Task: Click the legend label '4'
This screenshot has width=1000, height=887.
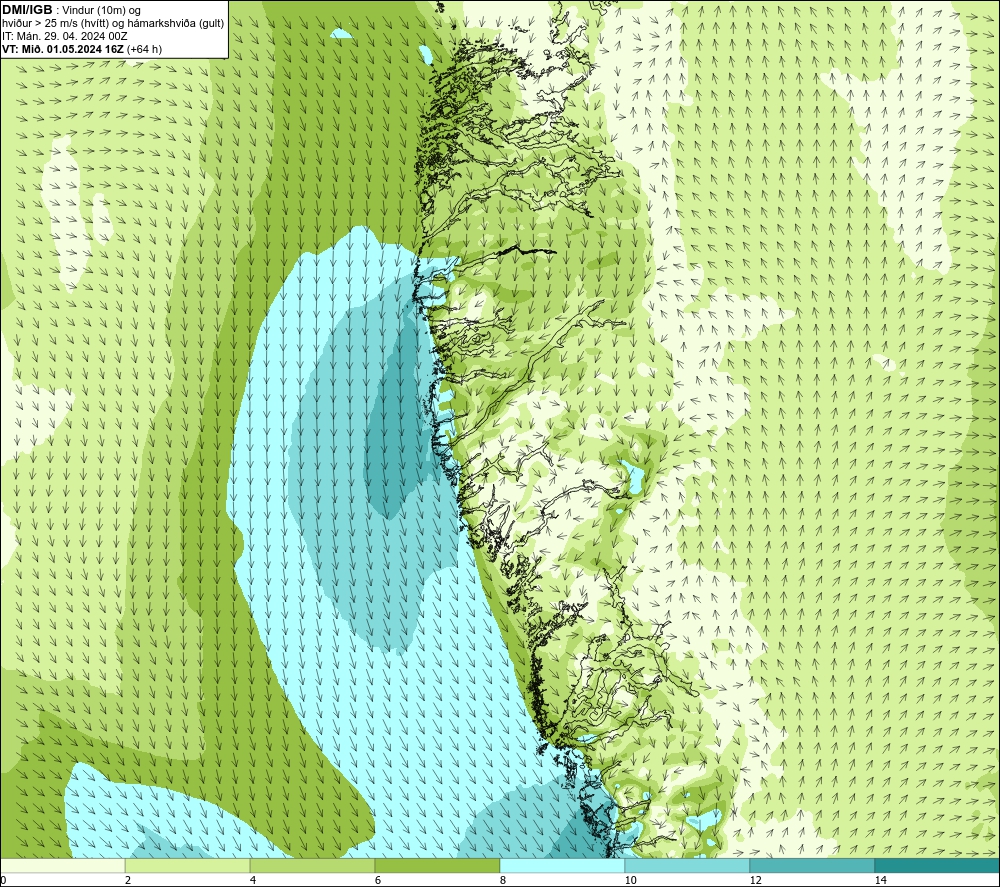Action: [253, 880]
